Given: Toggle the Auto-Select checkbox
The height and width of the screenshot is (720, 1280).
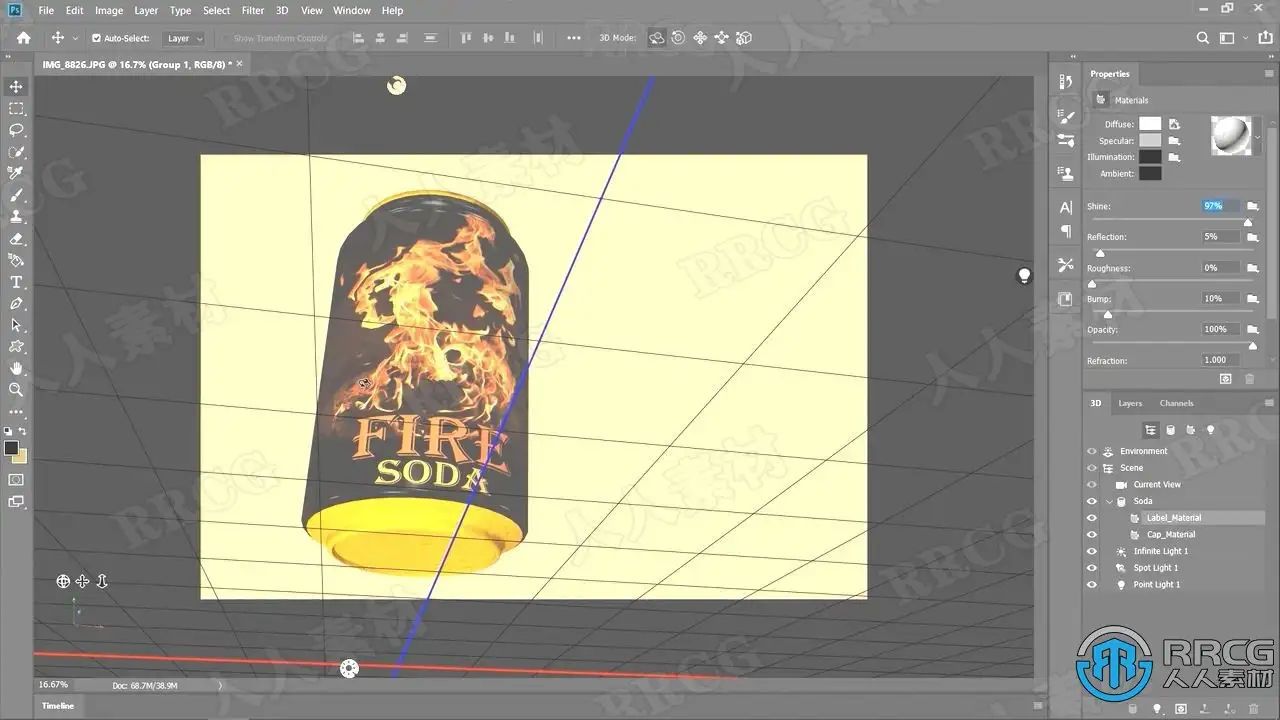Looking at the screenshot, I should click(x=96, y=38).
